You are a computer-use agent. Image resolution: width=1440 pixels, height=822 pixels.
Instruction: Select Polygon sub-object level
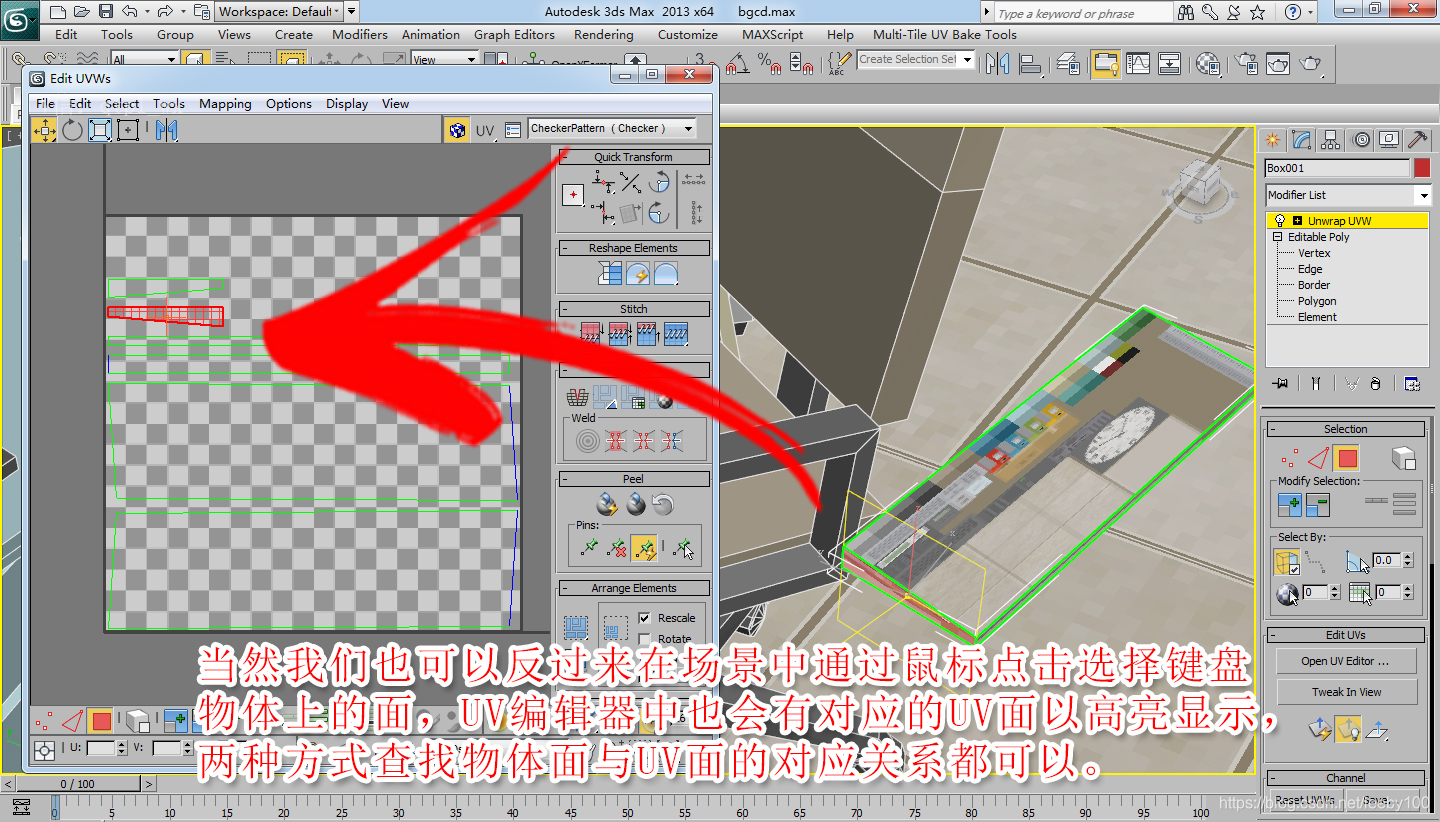point(1317,301)
